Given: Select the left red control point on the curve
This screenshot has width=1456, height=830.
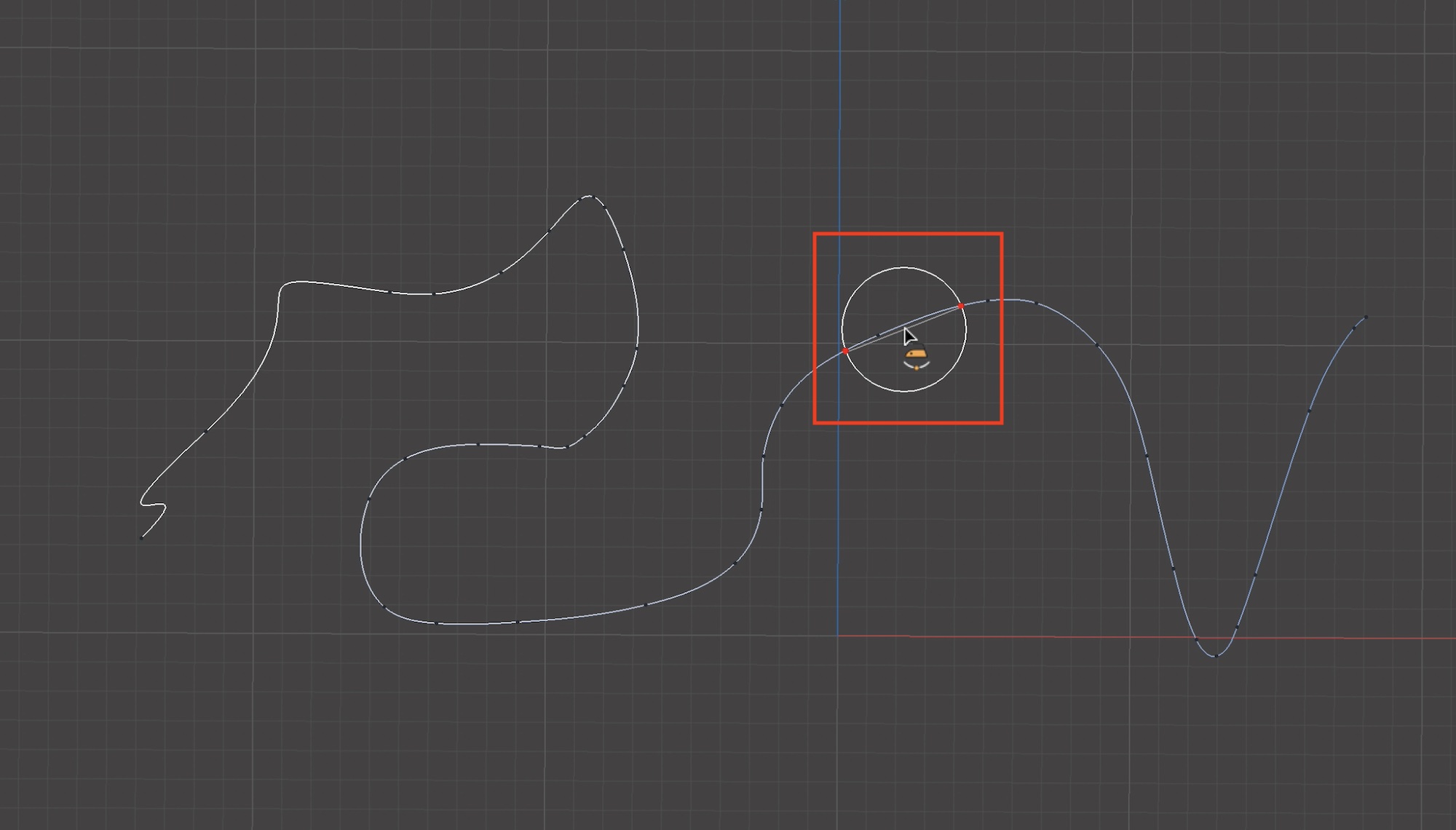Looking at the screenshot, I should (x=845, y=352).
